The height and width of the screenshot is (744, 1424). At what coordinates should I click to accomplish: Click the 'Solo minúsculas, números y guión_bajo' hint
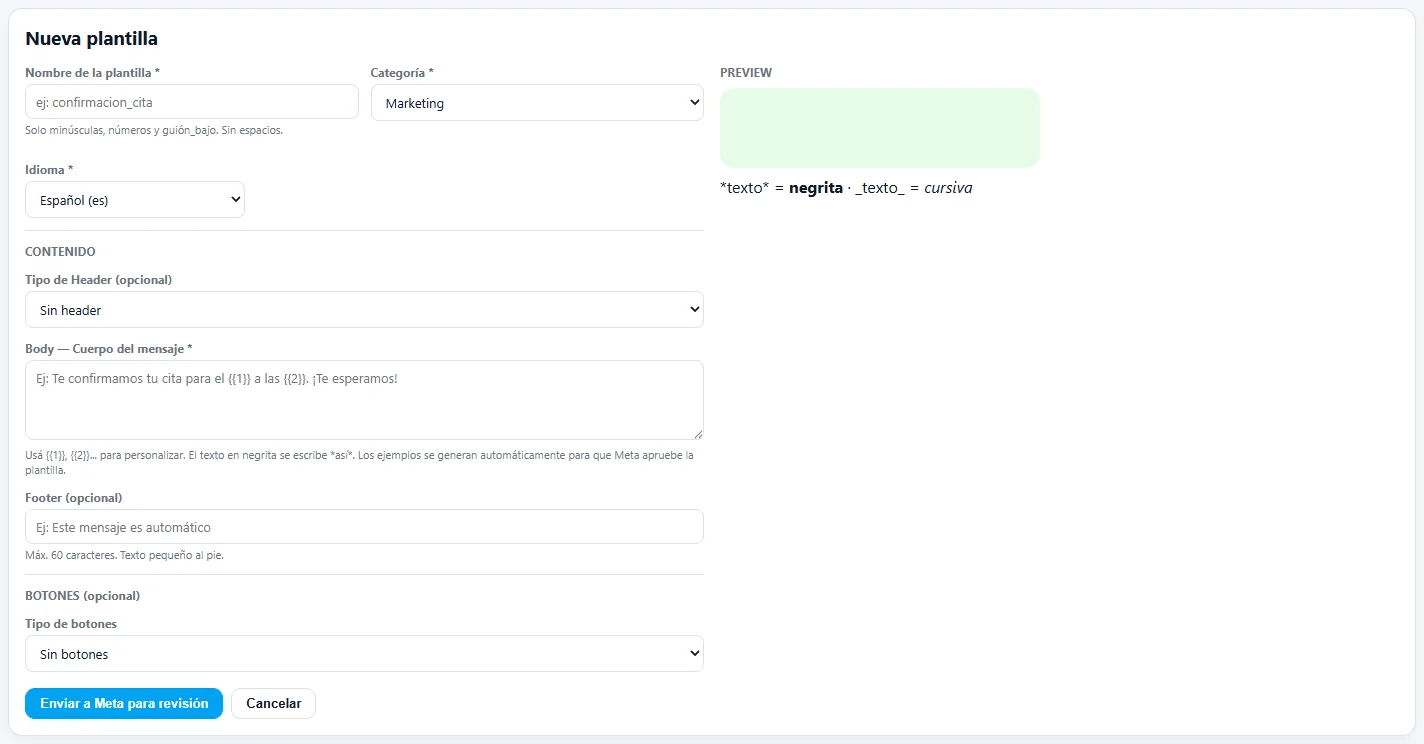(154, 130)
